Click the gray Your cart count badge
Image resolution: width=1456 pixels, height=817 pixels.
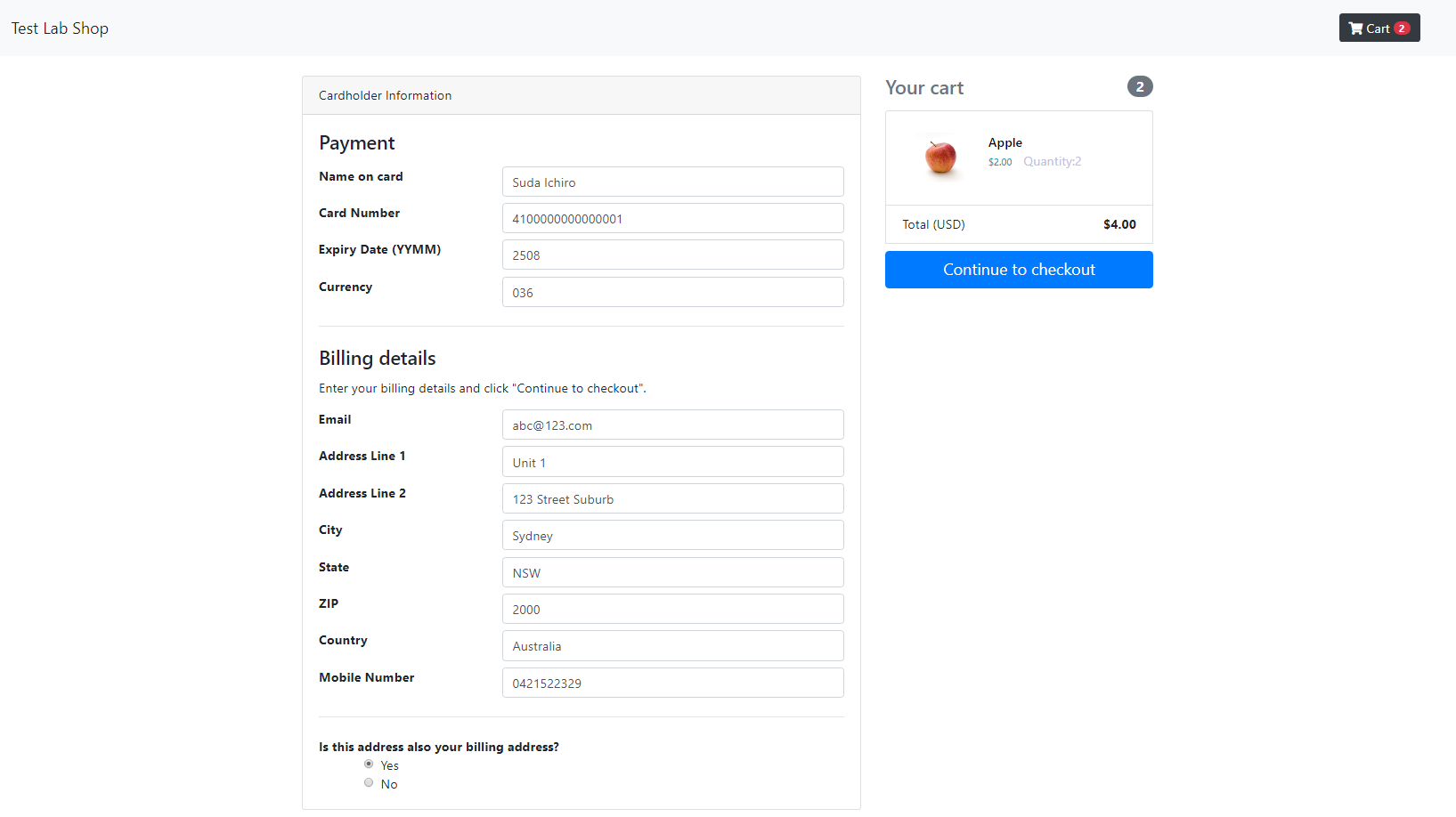coord(1140,86)
